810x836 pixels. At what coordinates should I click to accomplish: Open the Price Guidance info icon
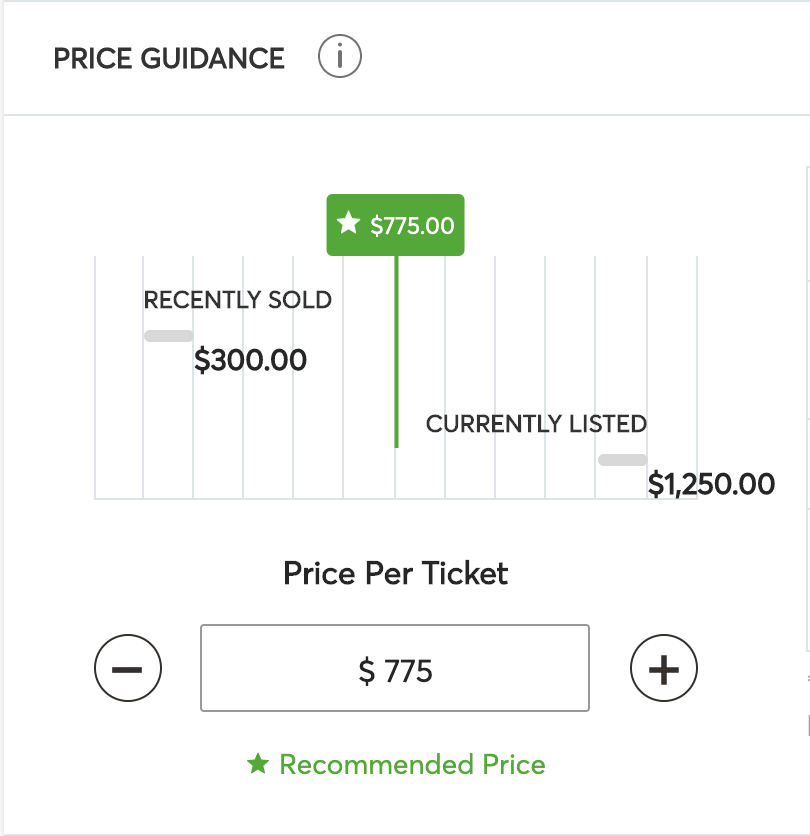tap(340, 57)
